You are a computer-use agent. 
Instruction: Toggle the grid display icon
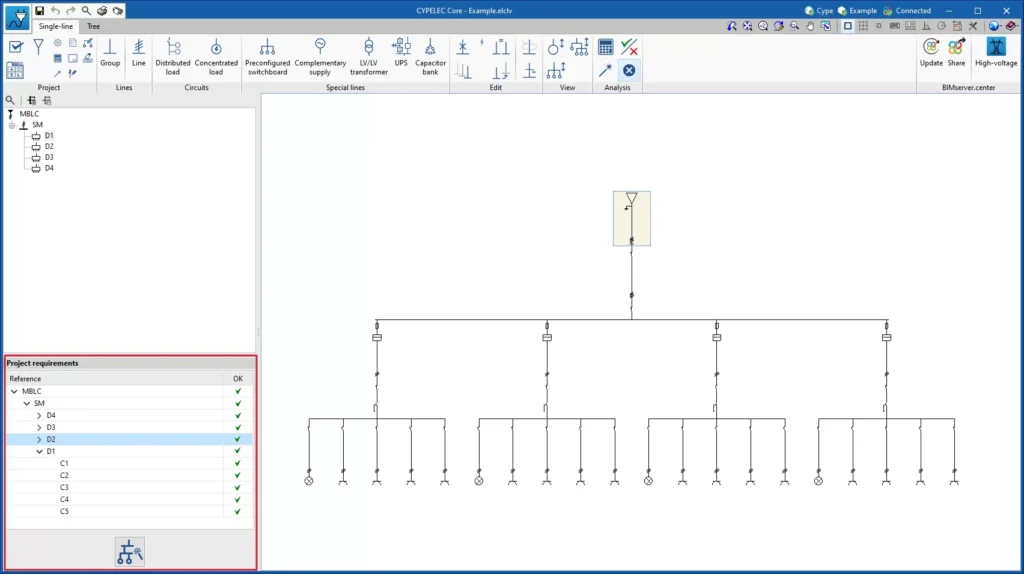click(863, 26)
